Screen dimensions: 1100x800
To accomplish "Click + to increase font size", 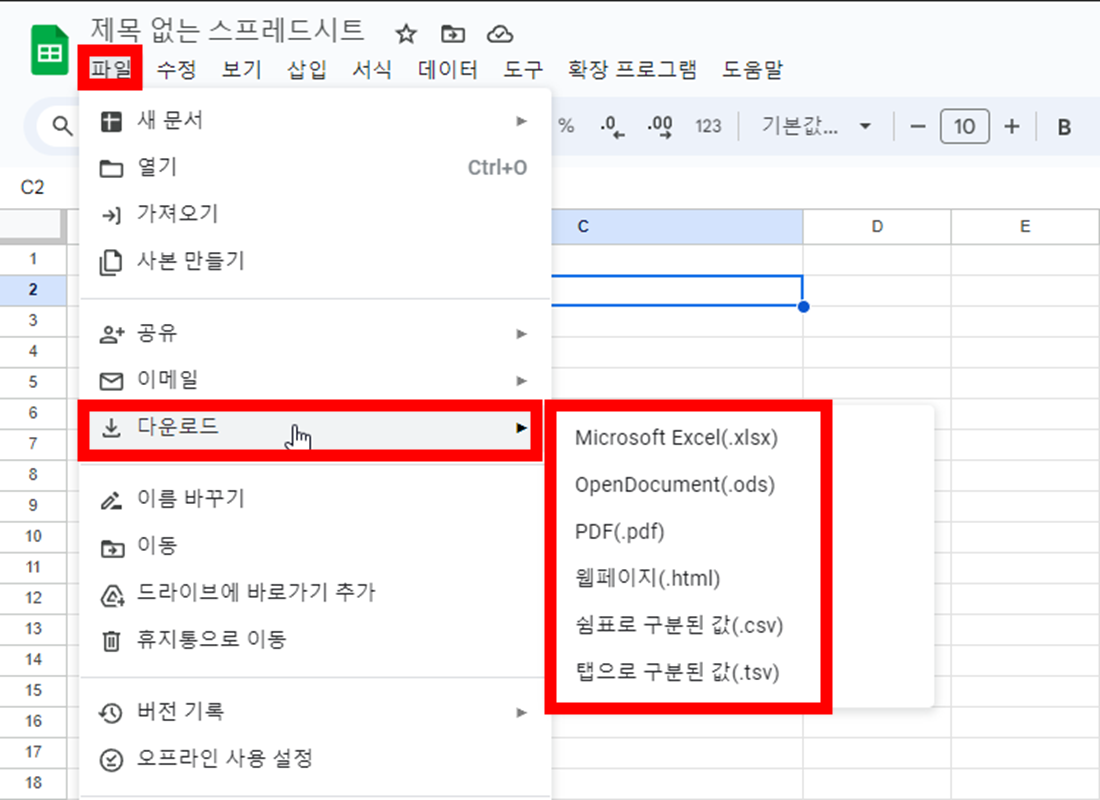I will [1011, 126].
